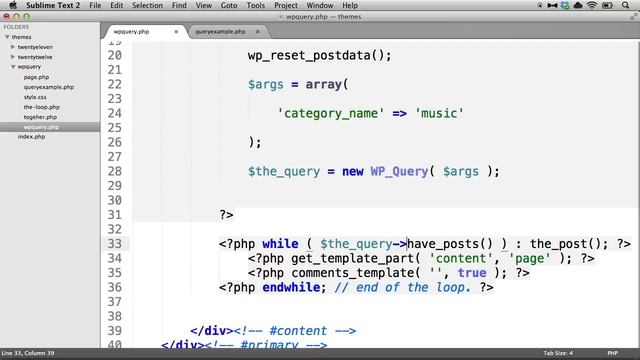
Task: Open the Edit menu
Action: [x=116, y=5]
